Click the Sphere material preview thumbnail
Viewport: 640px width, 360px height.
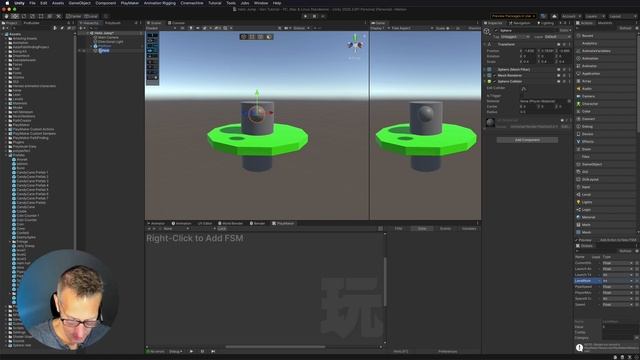(490, 122)
